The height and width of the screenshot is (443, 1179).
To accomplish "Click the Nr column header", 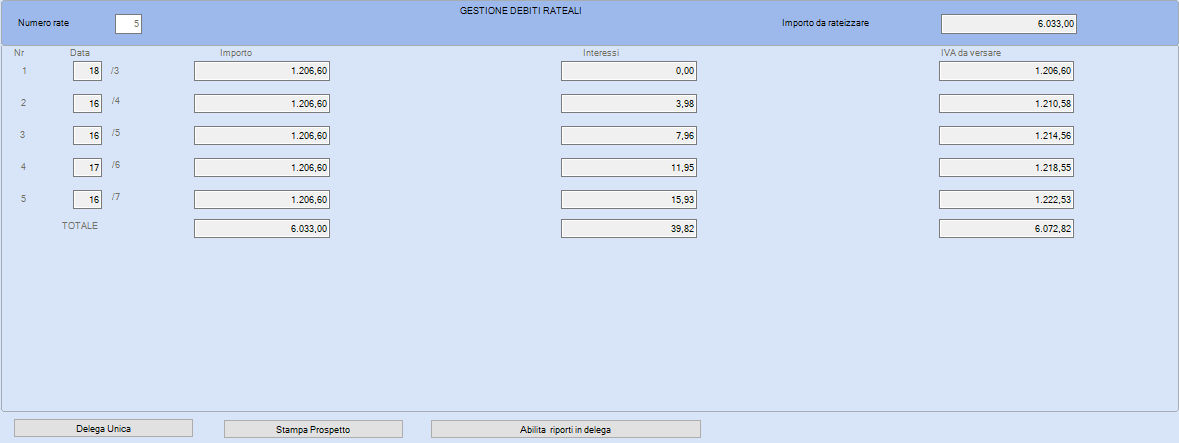I will click(19, 53).
